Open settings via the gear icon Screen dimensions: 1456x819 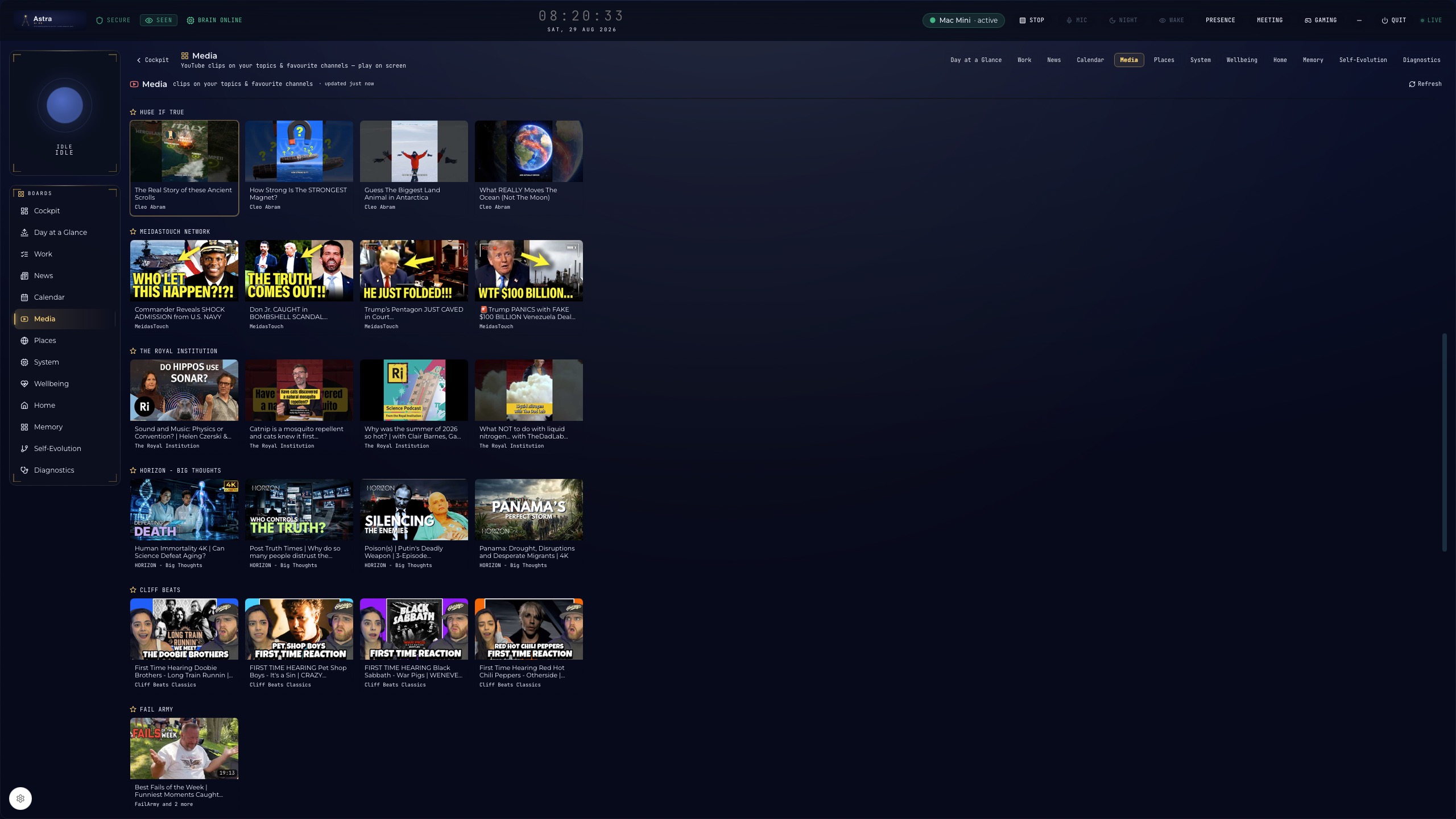[x=20, y=799]
